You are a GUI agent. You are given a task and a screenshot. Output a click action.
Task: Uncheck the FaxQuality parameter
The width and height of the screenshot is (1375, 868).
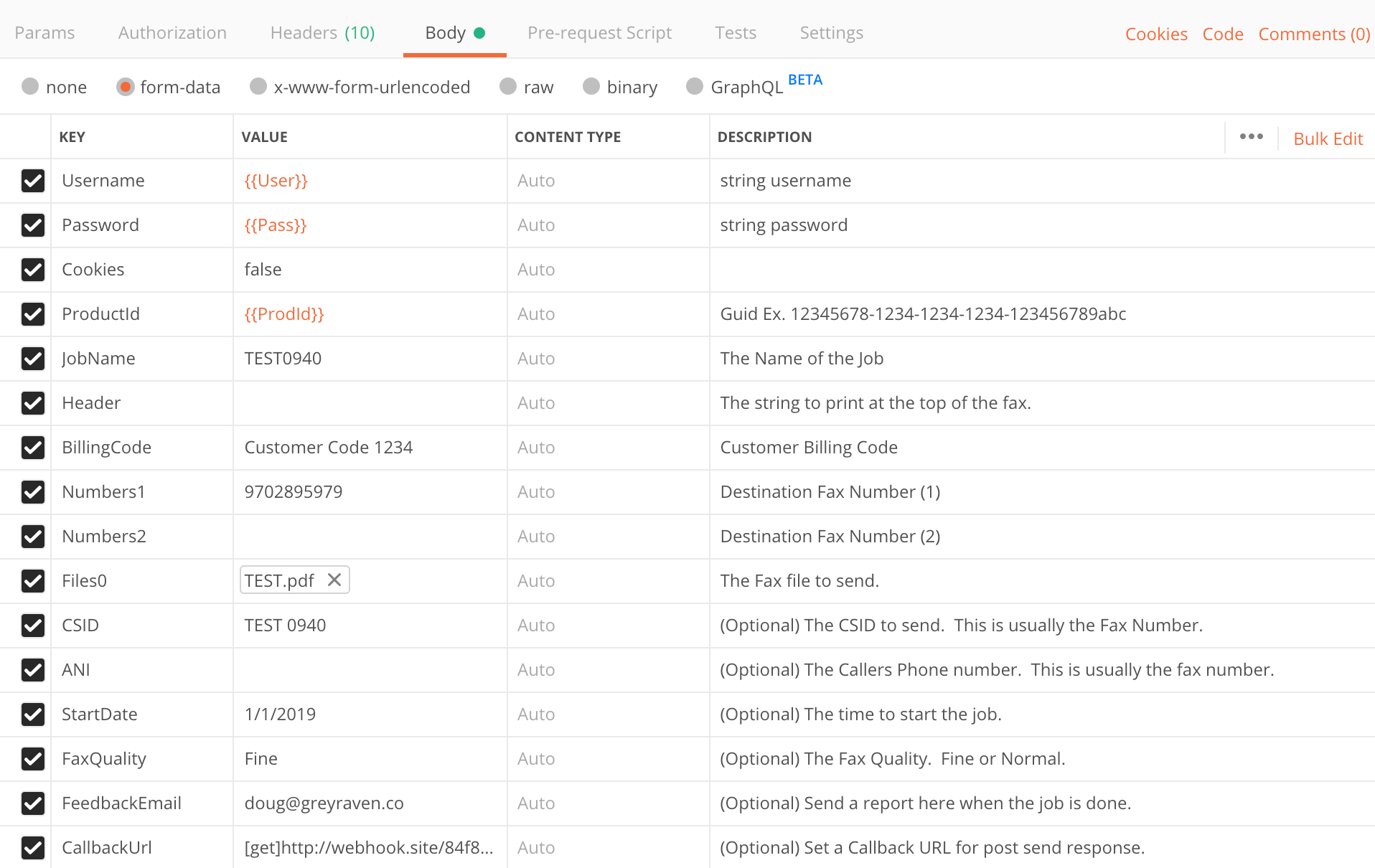33,759
